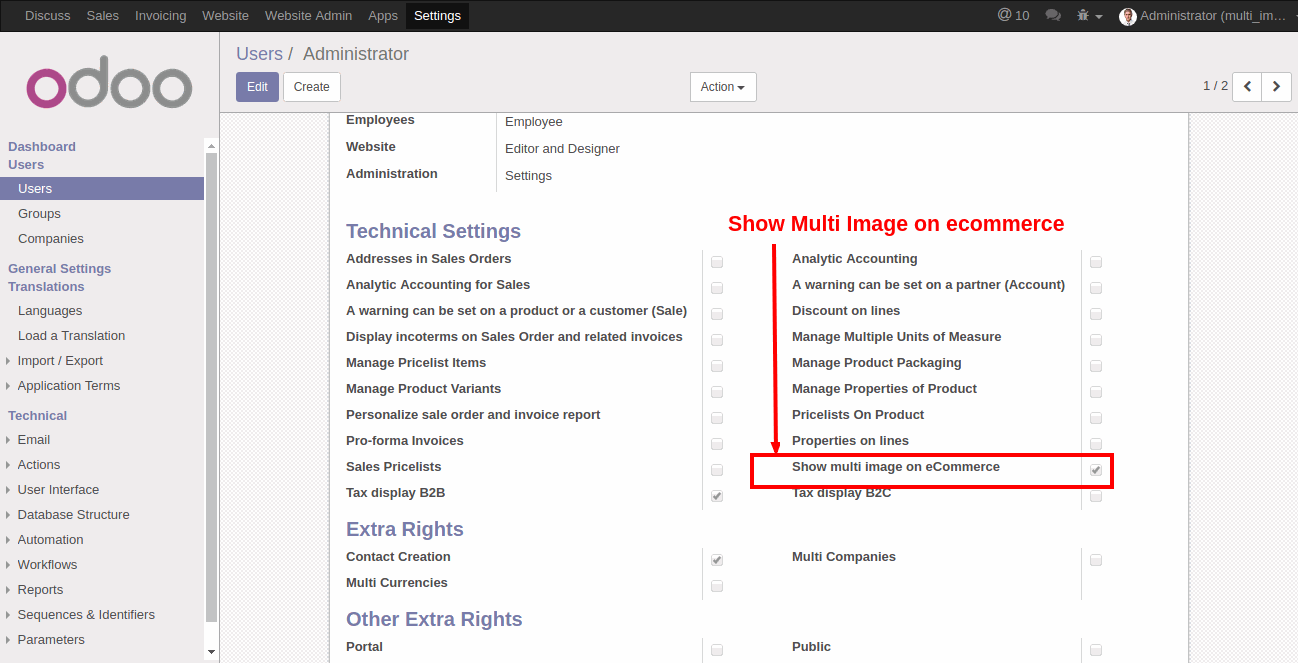Open the Sales menu
Image resolution: width=1298 pixels, height=663 pixels.
(103, 16)
